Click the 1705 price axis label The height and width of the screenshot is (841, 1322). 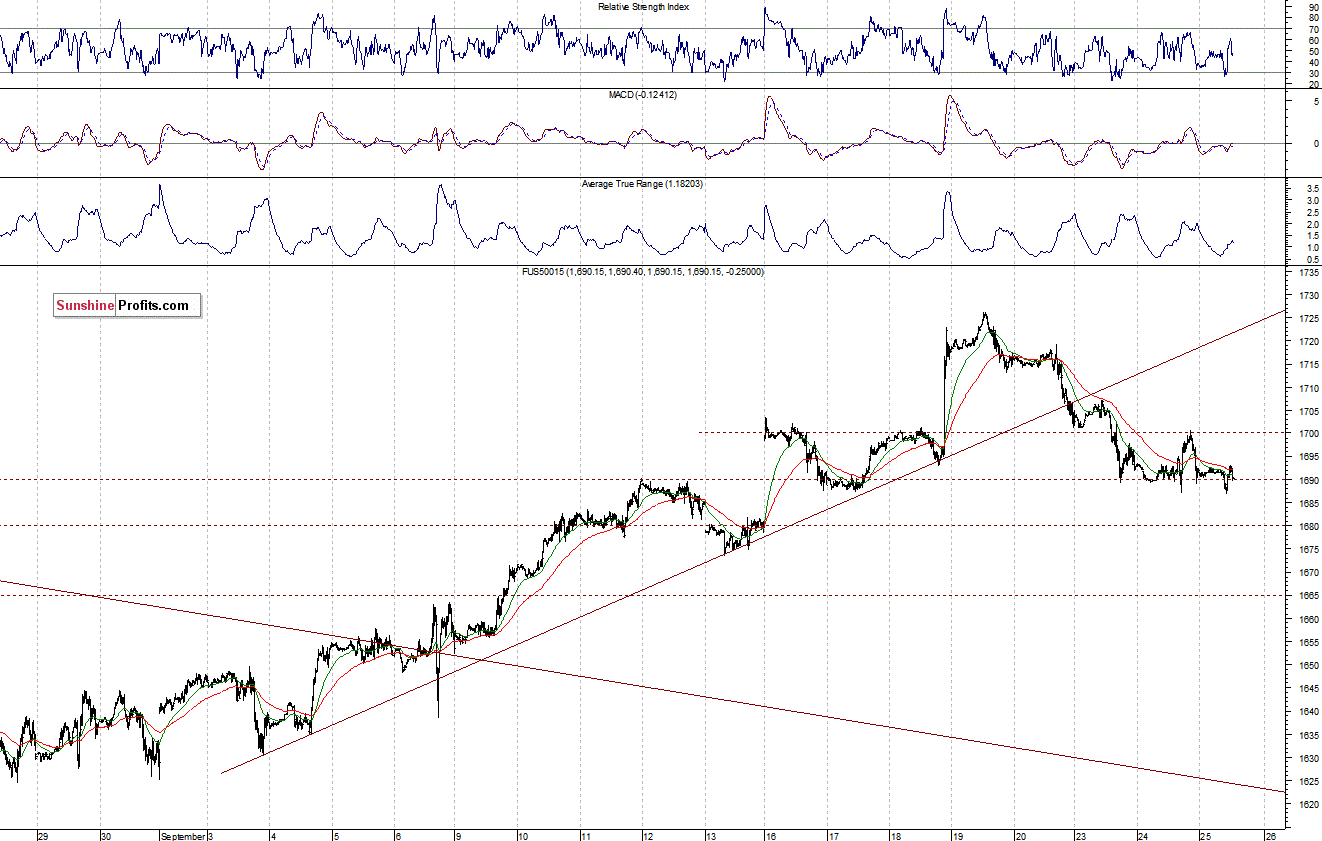tap(1308, 411)
